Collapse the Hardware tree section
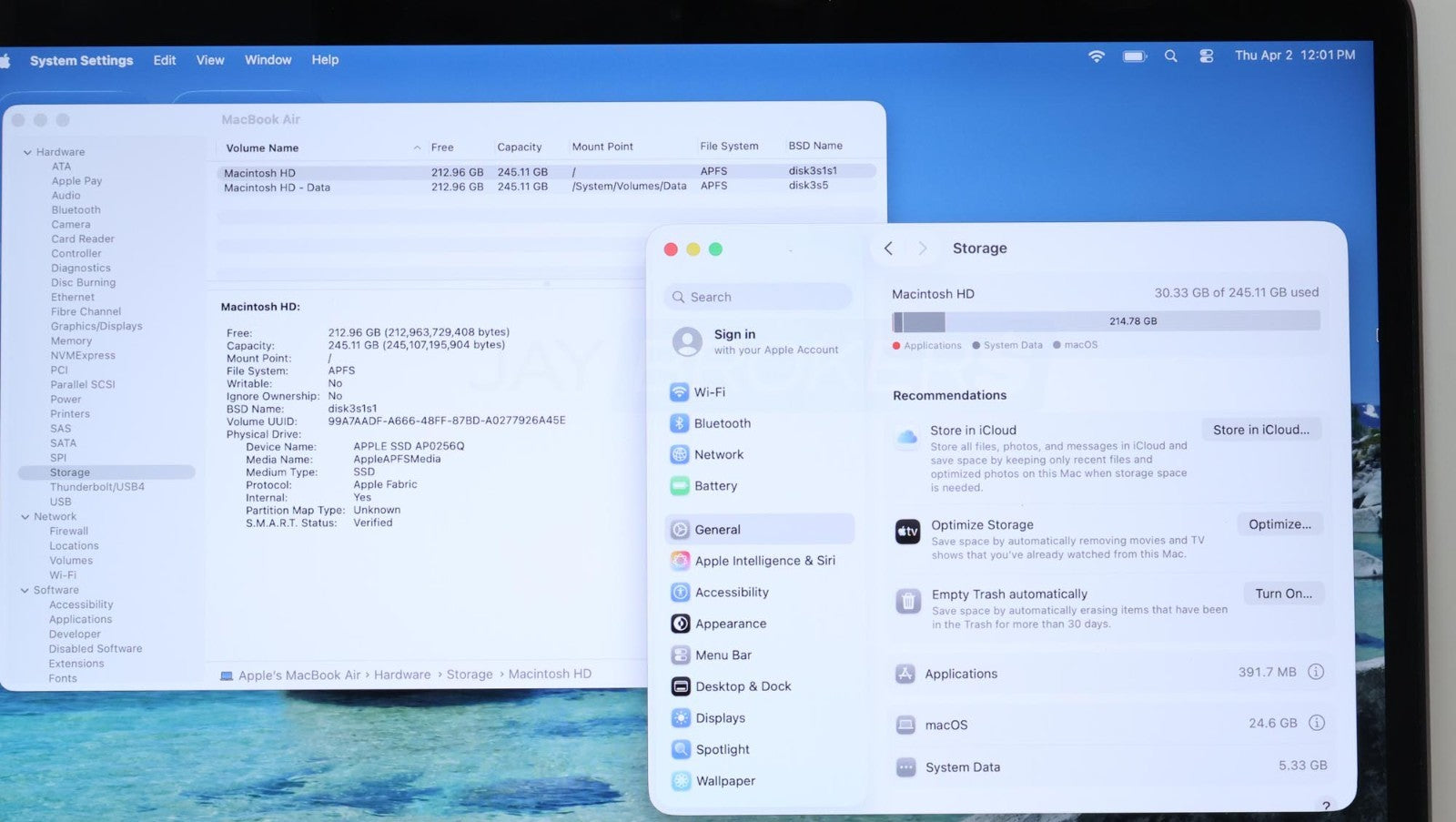The image size is (1456, 822). (27, 153)
